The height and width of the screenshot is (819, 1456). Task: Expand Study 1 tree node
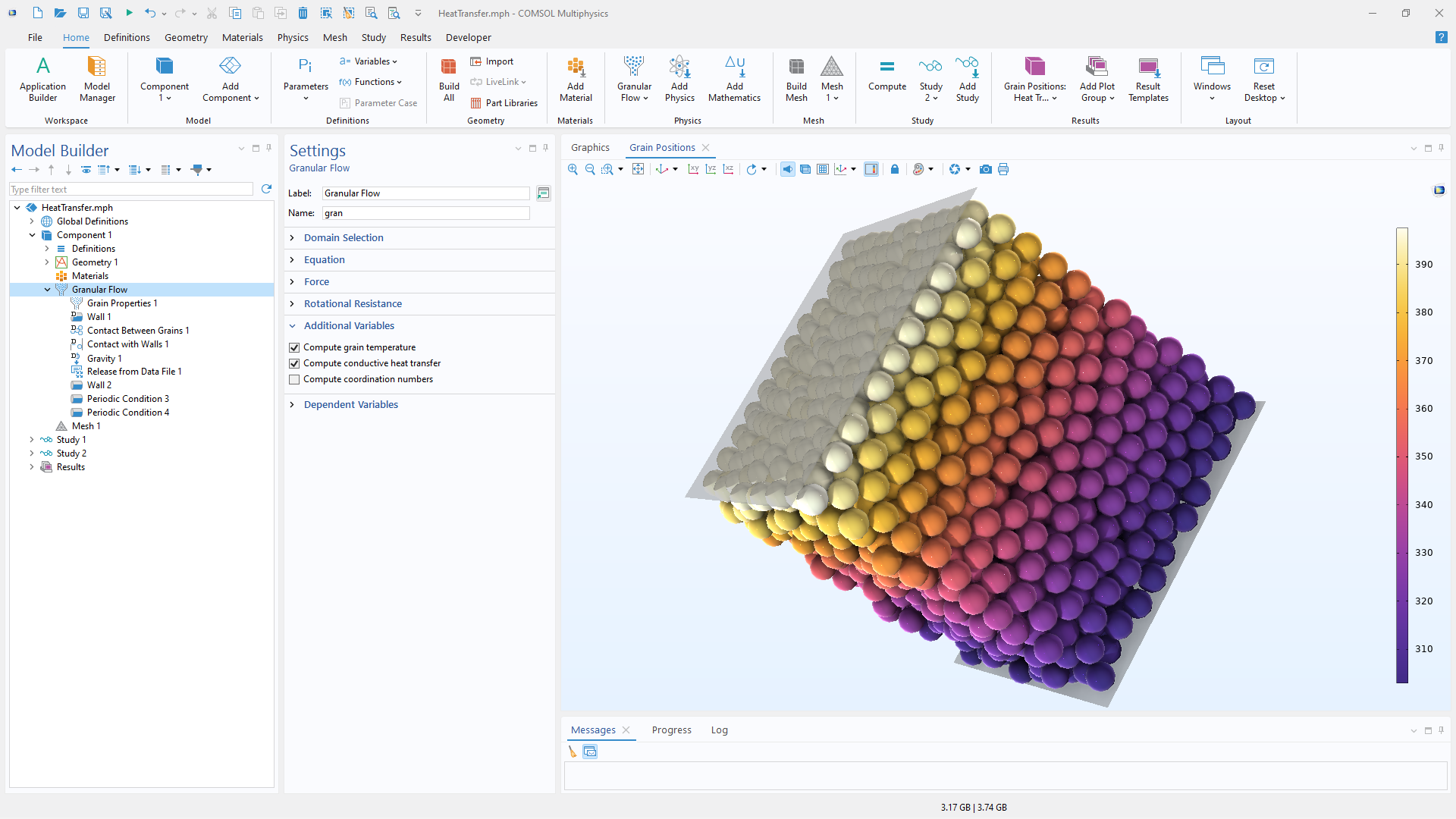click(32, 440)
